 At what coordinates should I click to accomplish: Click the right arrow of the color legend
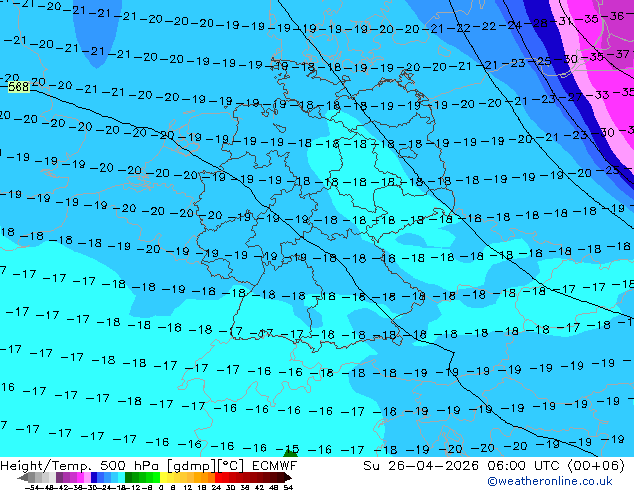(x=288, y=478)
